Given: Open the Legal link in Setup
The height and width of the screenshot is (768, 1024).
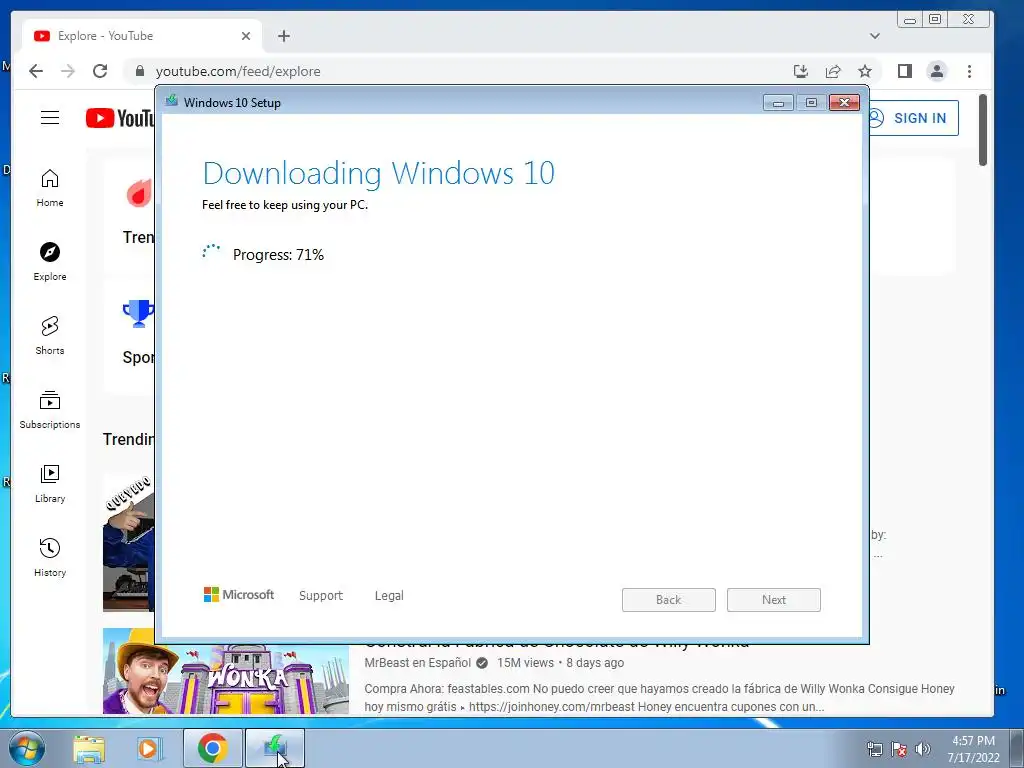Looking at the screenshot, I should pyautogui.click(x=389, y=596).
